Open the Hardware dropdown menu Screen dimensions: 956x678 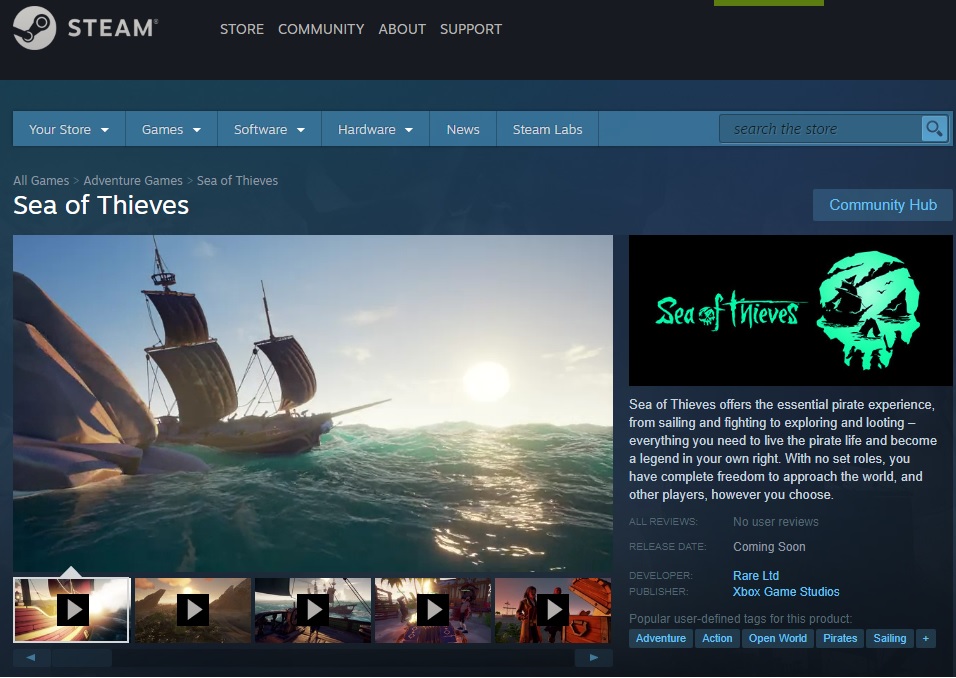click(376, 129)
